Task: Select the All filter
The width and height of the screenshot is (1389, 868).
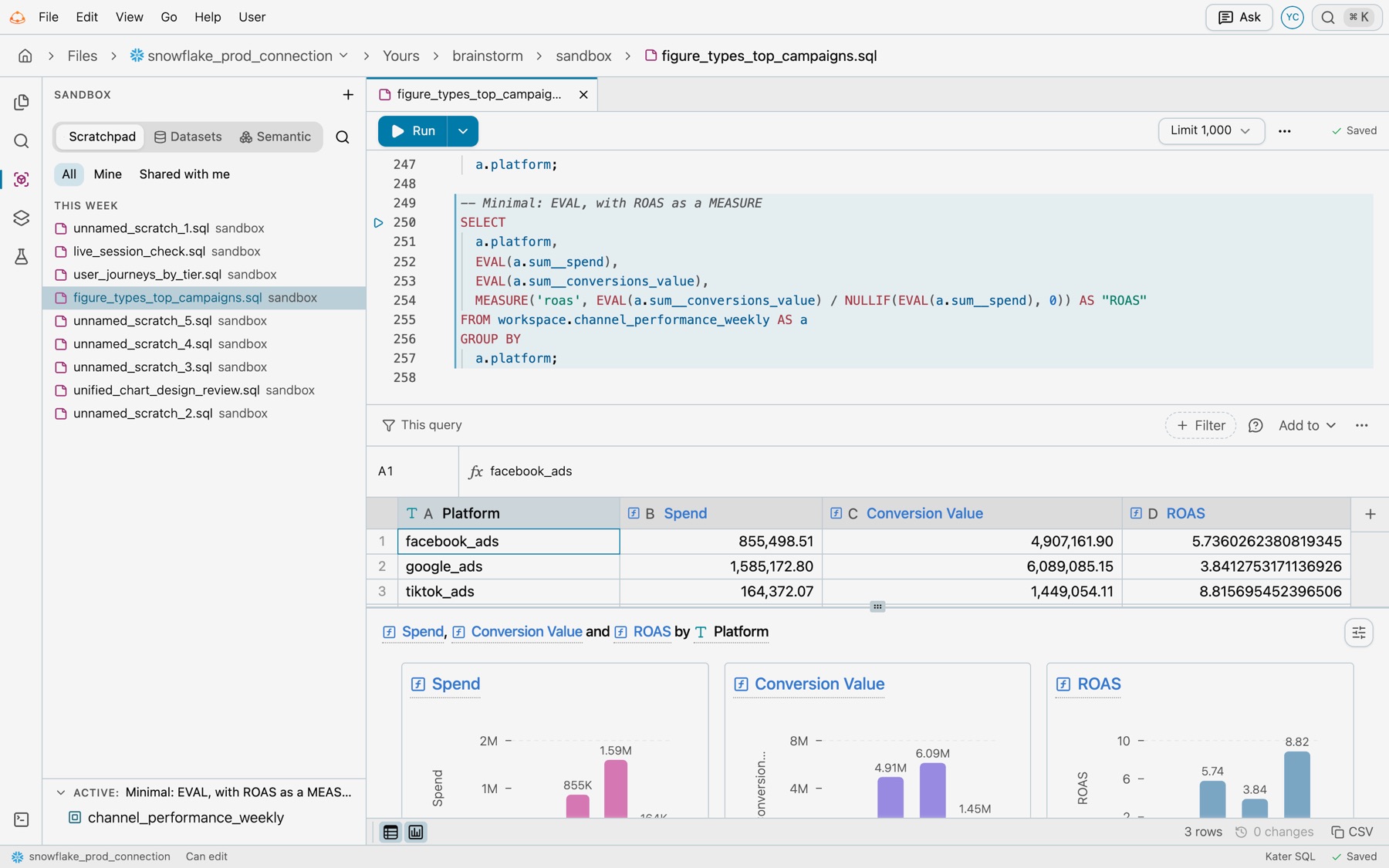Action: [69, 174]
